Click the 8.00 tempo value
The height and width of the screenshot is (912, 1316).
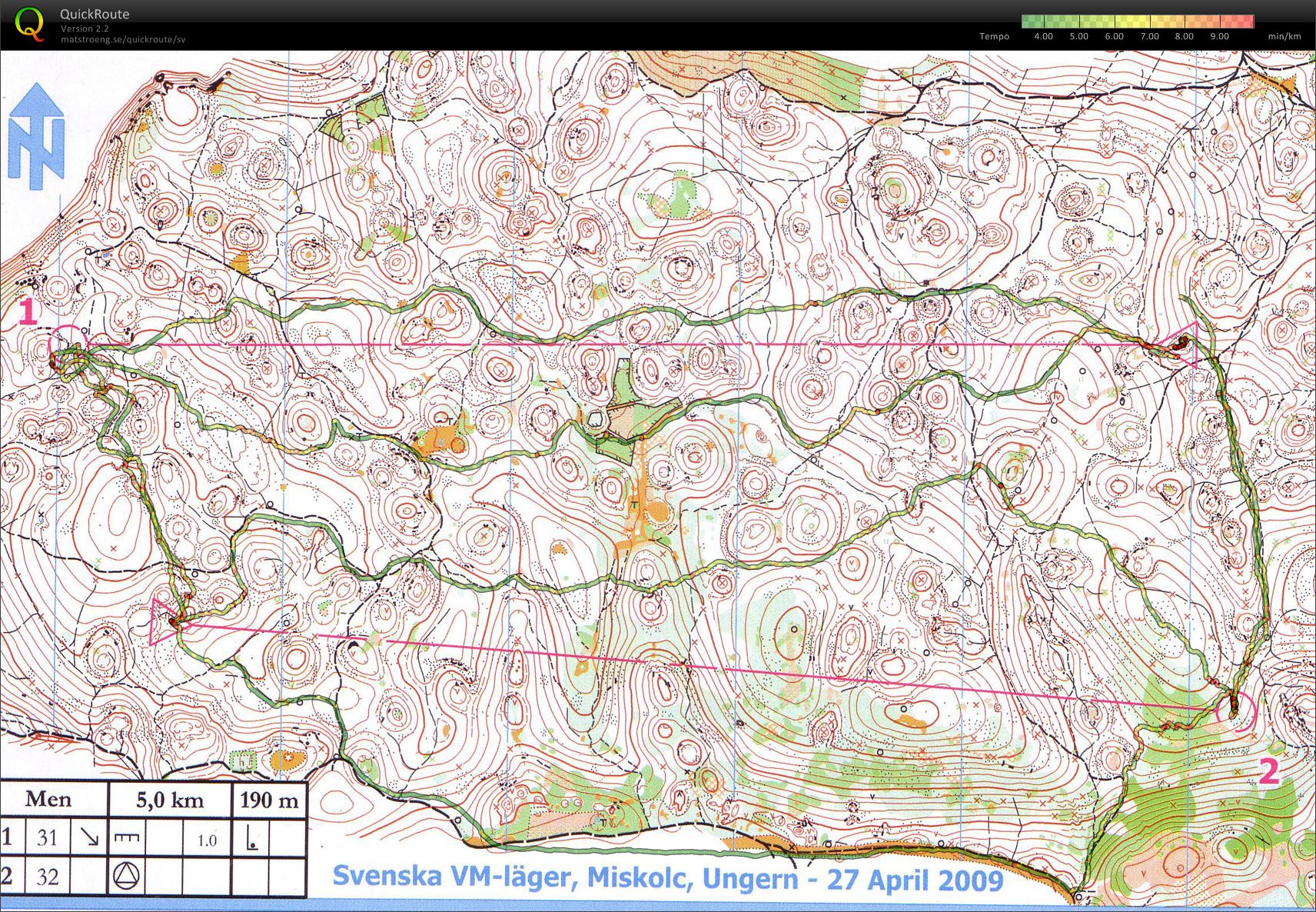point(1184,36)
